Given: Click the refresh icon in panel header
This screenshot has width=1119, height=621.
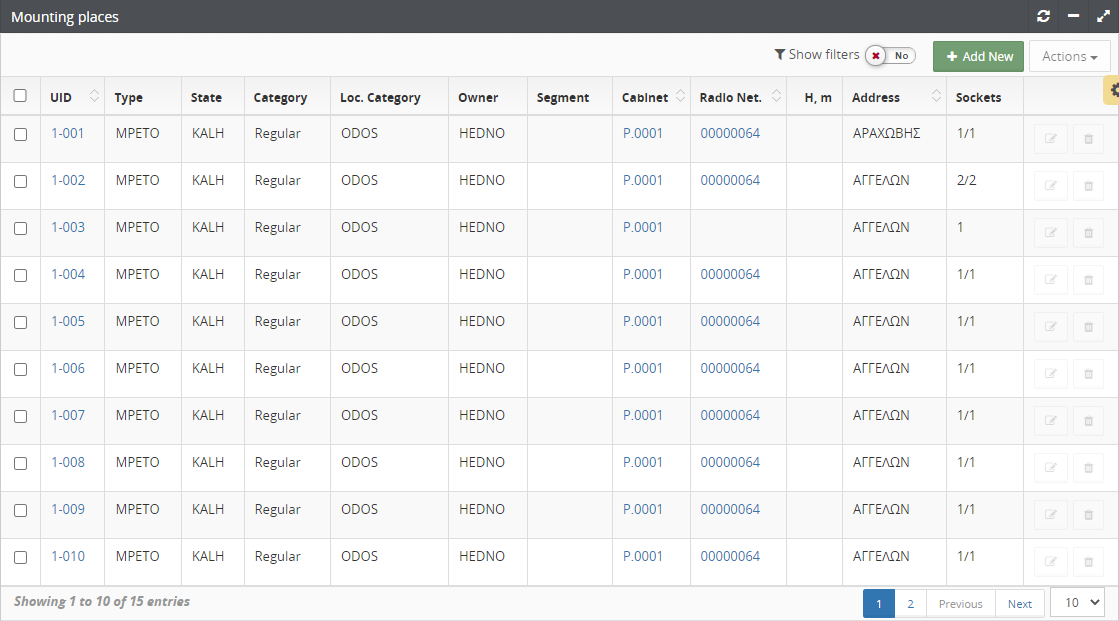Looking at the screenshot, I should pyautogui.click(x=1044, y=16).
